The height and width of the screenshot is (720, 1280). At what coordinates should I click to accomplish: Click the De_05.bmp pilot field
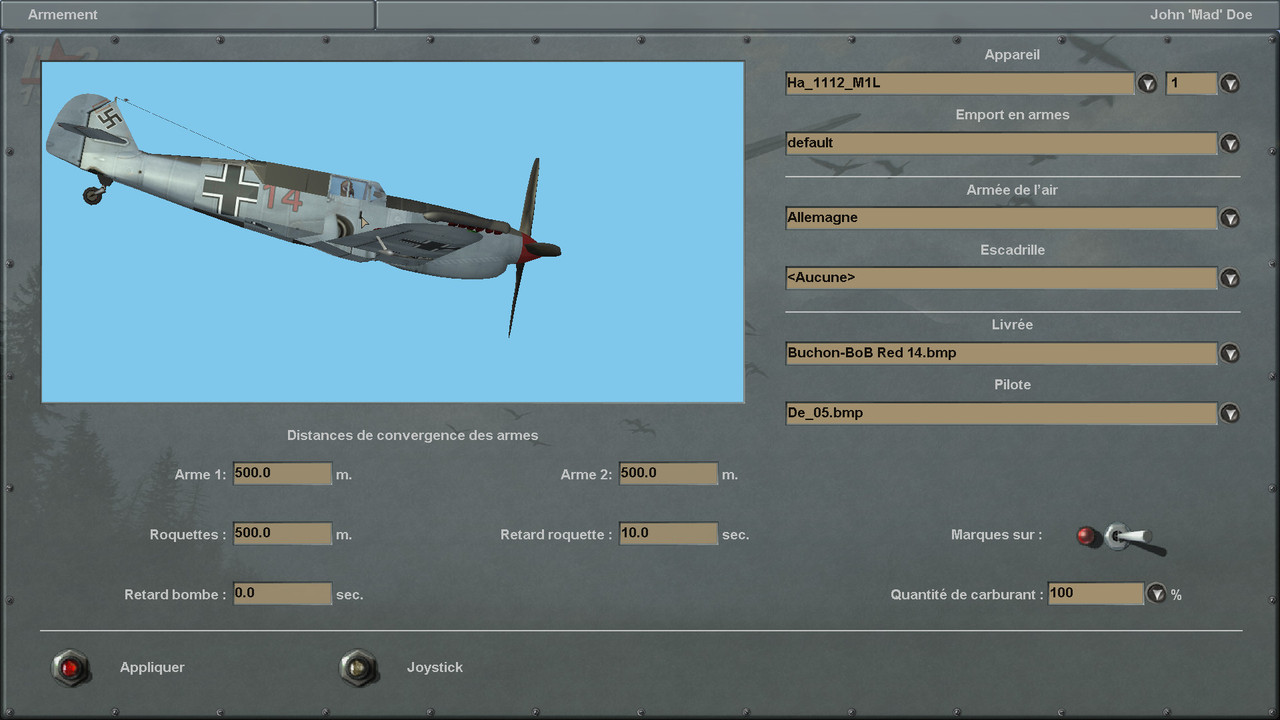click(1001, 413)
